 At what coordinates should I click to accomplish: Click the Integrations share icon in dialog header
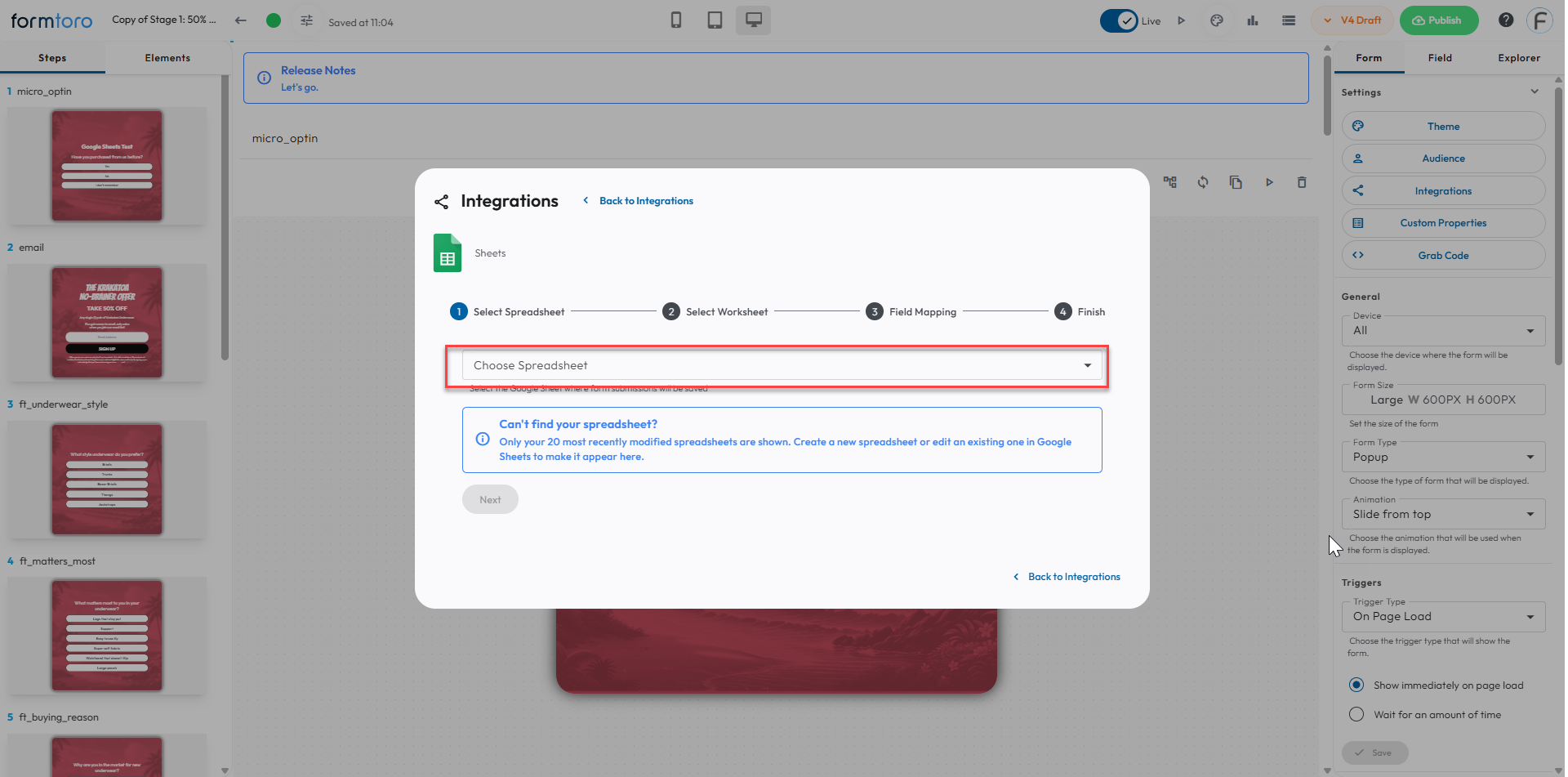click(442, 202)
